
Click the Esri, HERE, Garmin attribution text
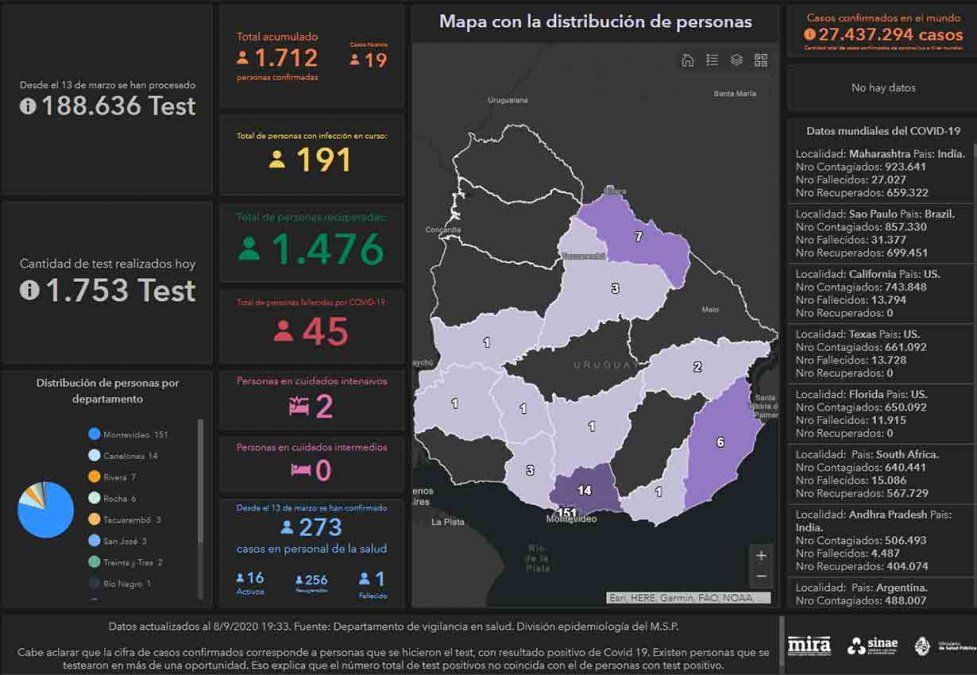click(x=689, y=598)
